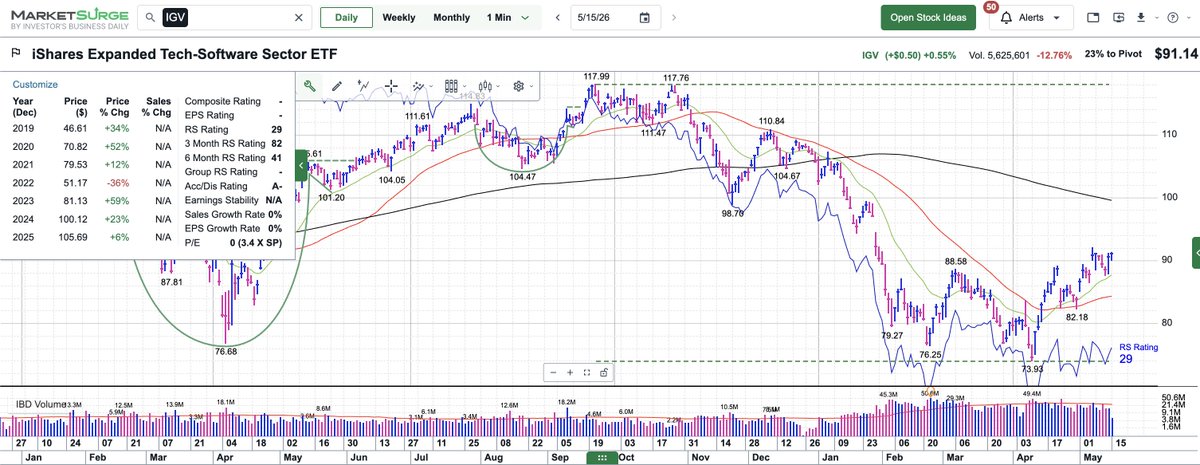1200x465 pixels.
Task: Select the crosshair cursor tool
Action: tap(391, 86)
